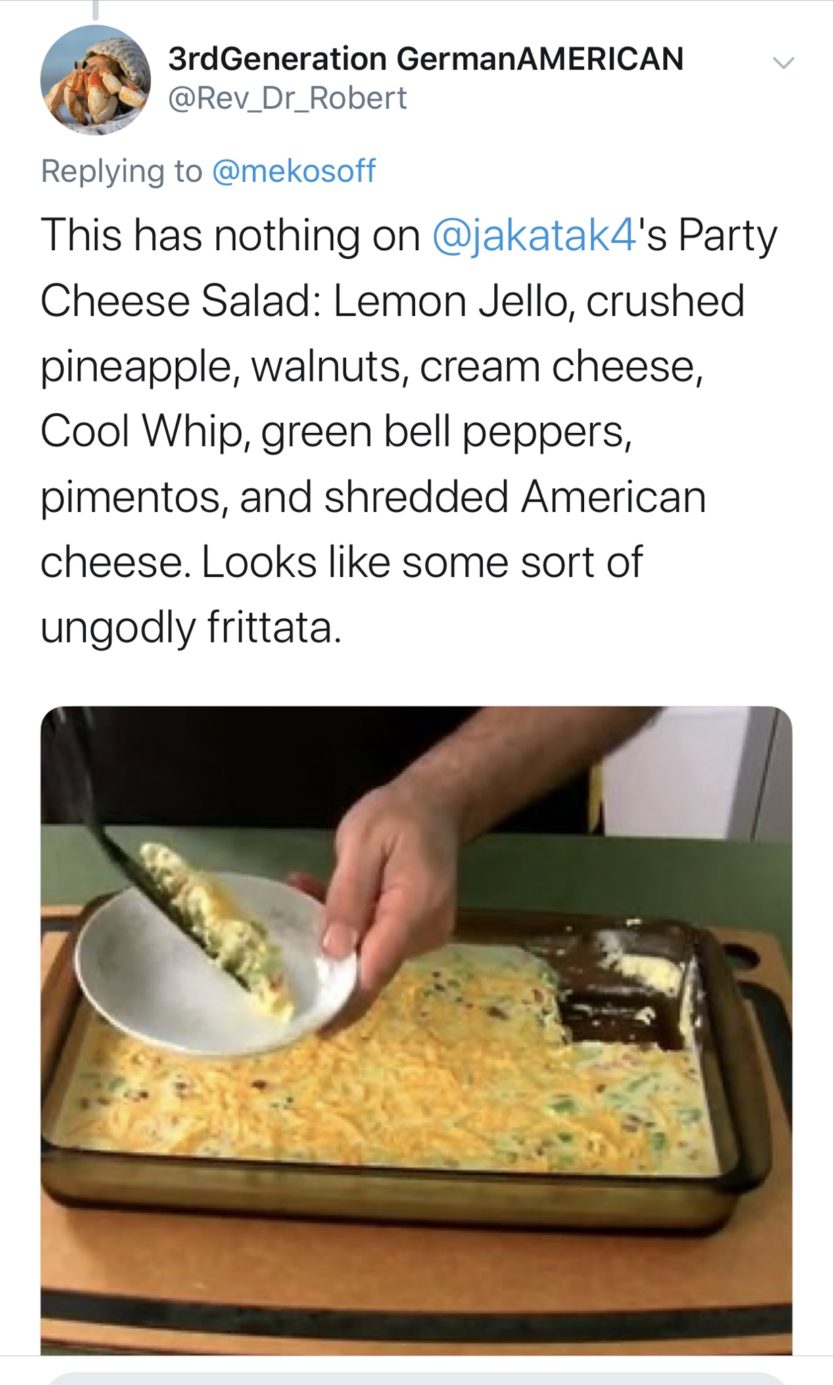
Task: Select the @Rev_Dr_Robert handle
Action: 288,98
